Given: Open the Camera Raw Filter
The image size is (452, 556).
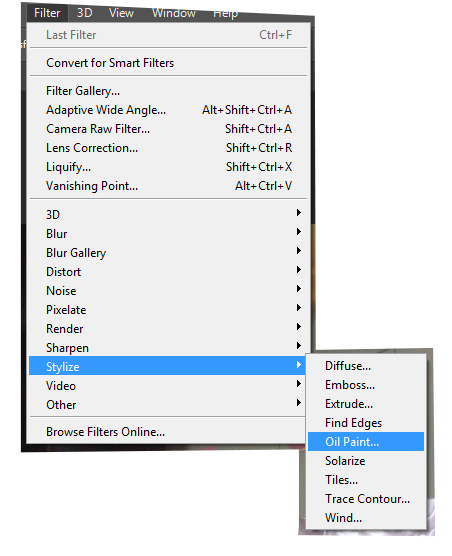Looking at the screenshot, I should [167, 129].
